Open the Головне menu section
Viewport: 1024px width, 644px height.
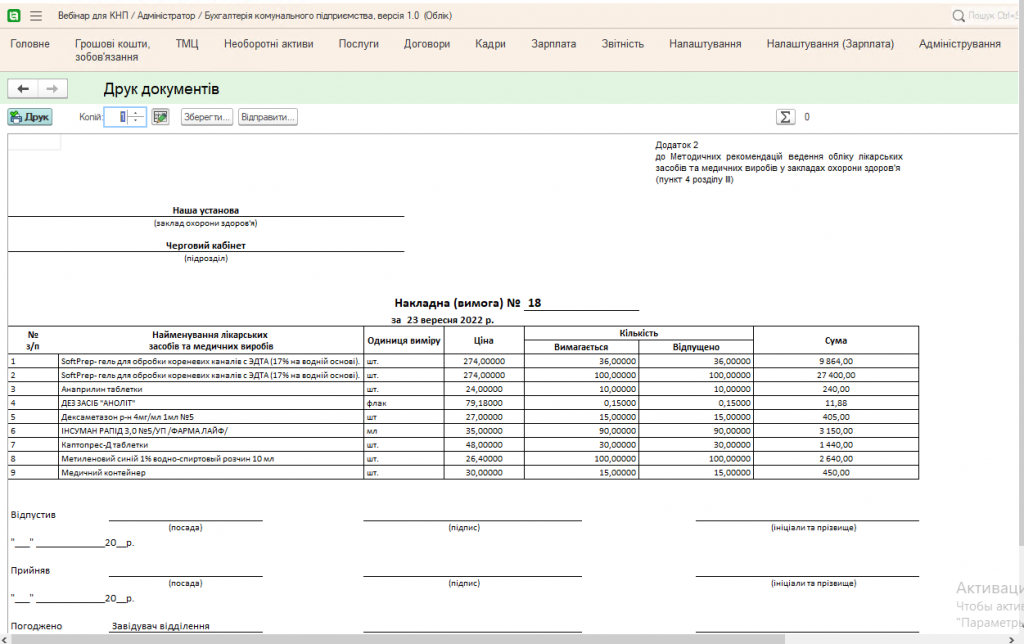point(30,44)
